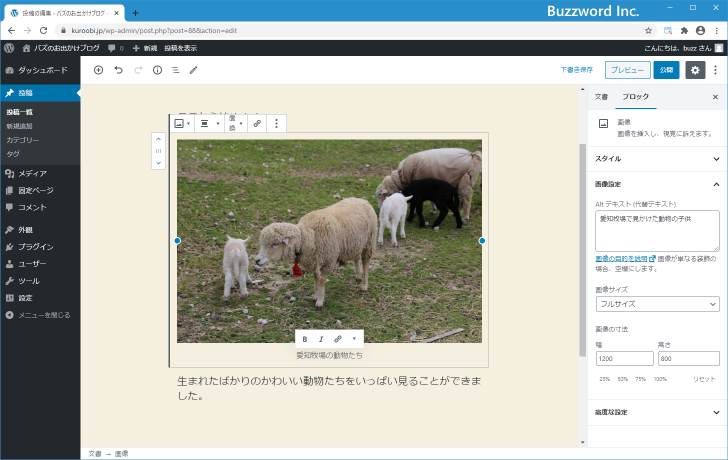Click the right image resize handle
The height and width of the screenshot is (460, 728).
[x=482, y=241]
